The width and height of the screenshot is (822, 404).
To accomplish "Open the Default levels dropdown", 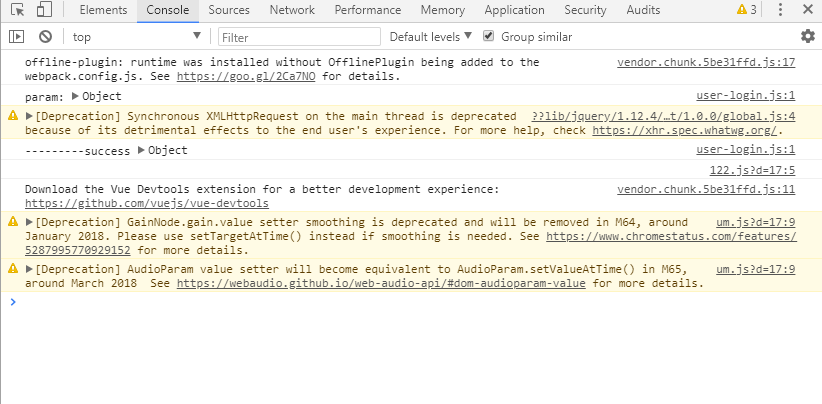I will click(x=430, y=37).
